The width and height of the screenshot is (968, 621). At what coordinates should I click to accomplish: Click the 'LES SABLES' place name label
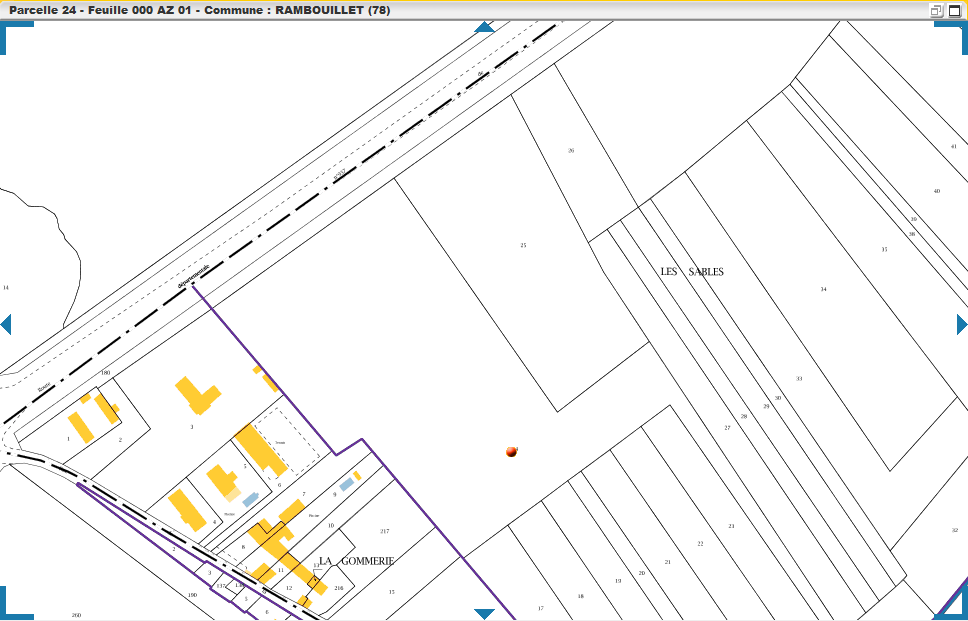(x=692, y=272)
